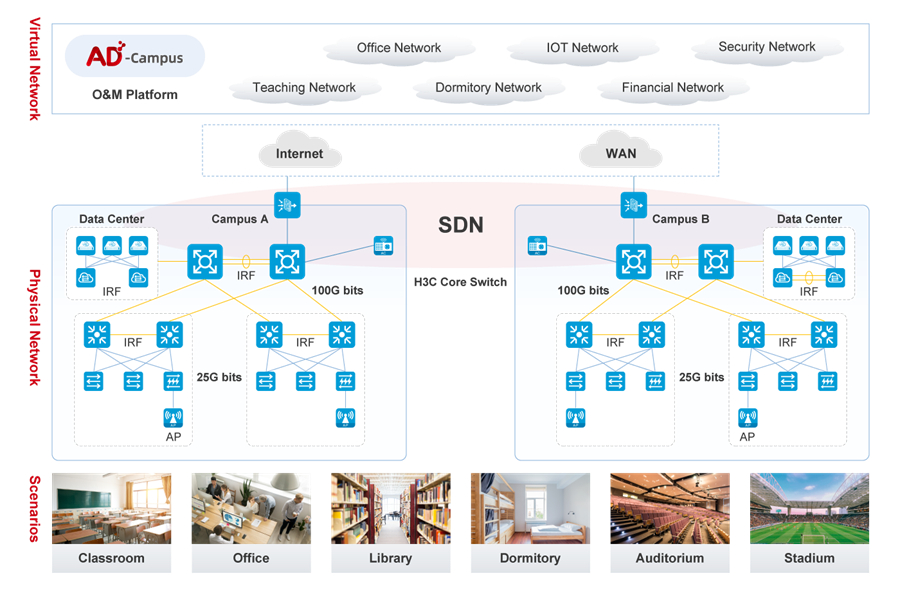900x598 pixels.
Task: Click the Physical Network side heading
Action: tap(34, 327)
